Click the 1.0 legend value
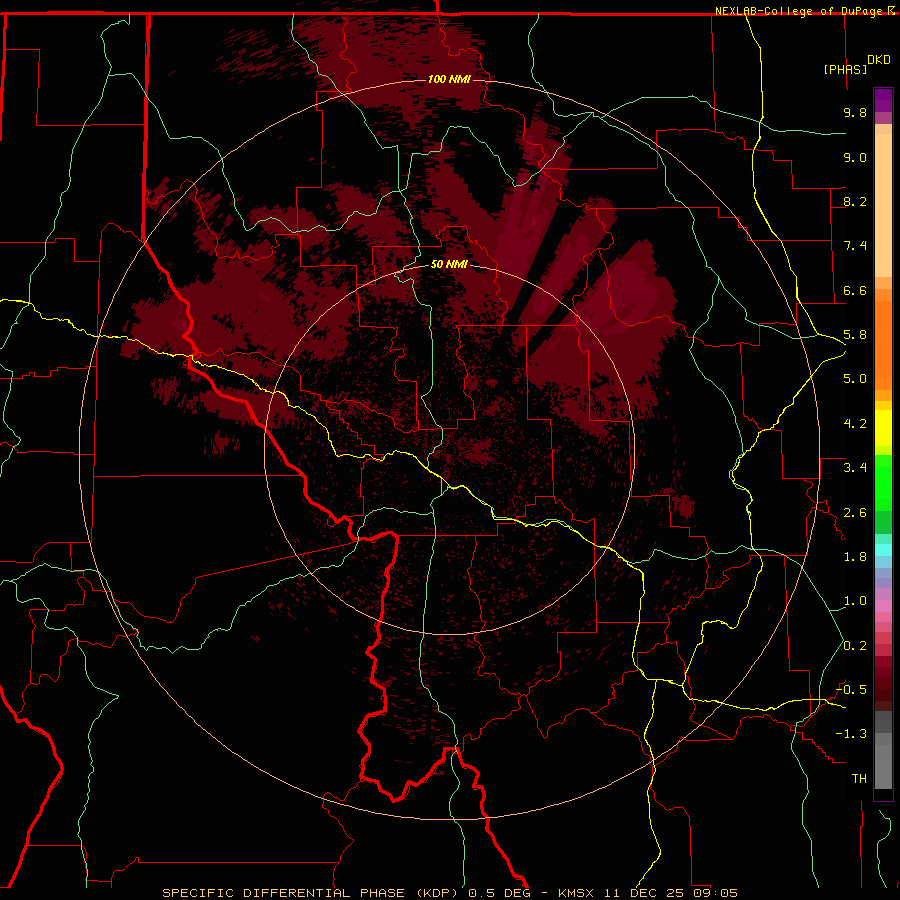The width and height of the screenshot is (900, 900). tap(855, 601)
